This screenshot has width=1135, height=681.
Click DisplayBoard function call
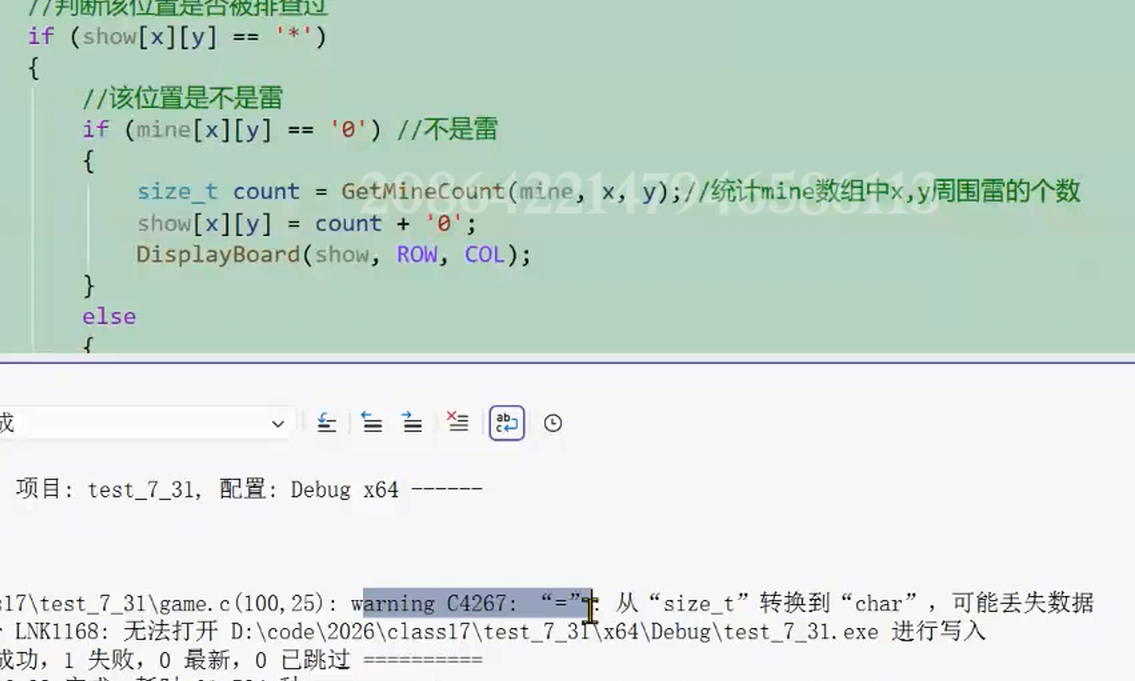click(x=218, y=255)
